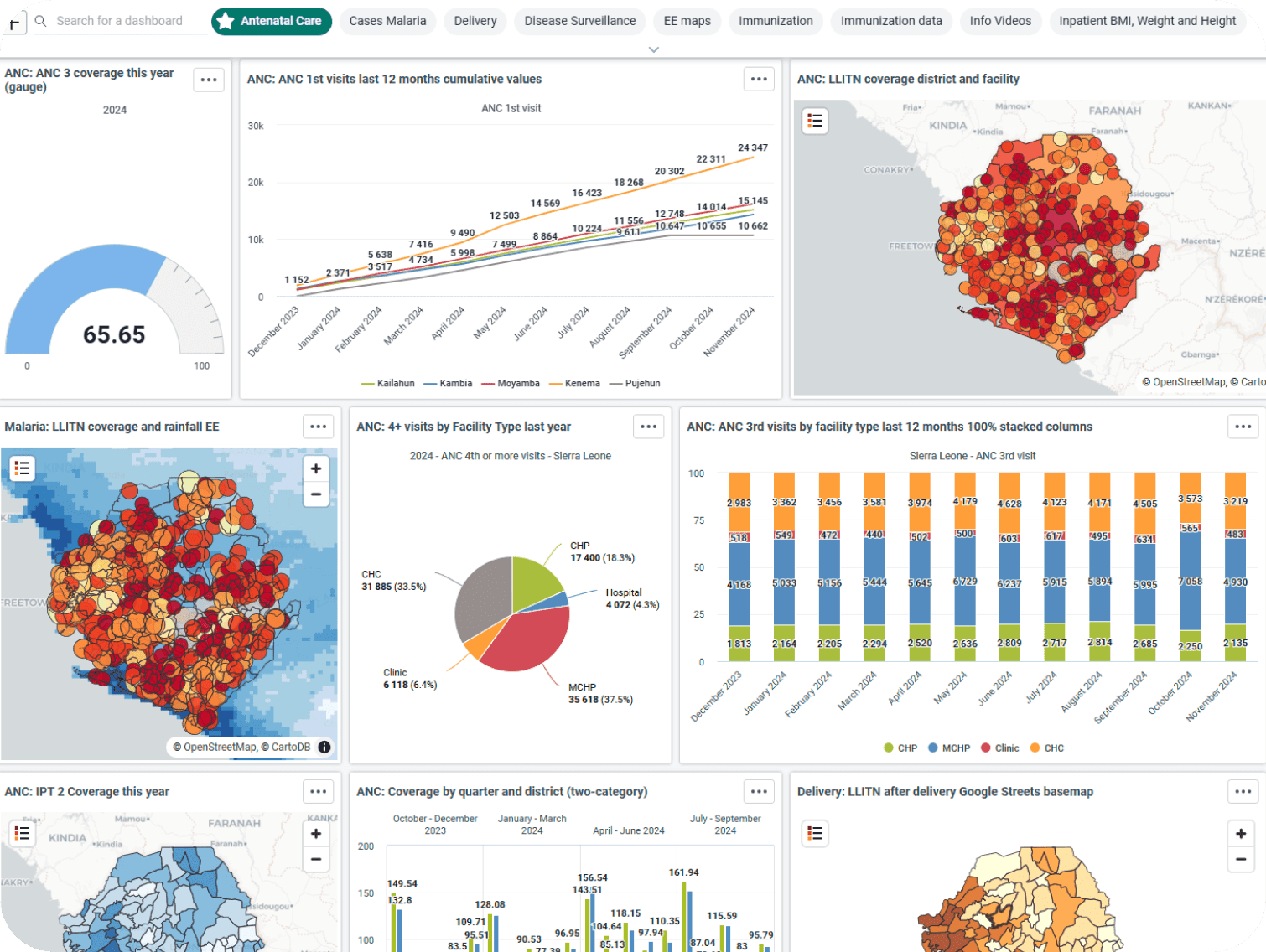
Task: Zoom out on IPT 2 Coverage map
Action: coord(316,859)
